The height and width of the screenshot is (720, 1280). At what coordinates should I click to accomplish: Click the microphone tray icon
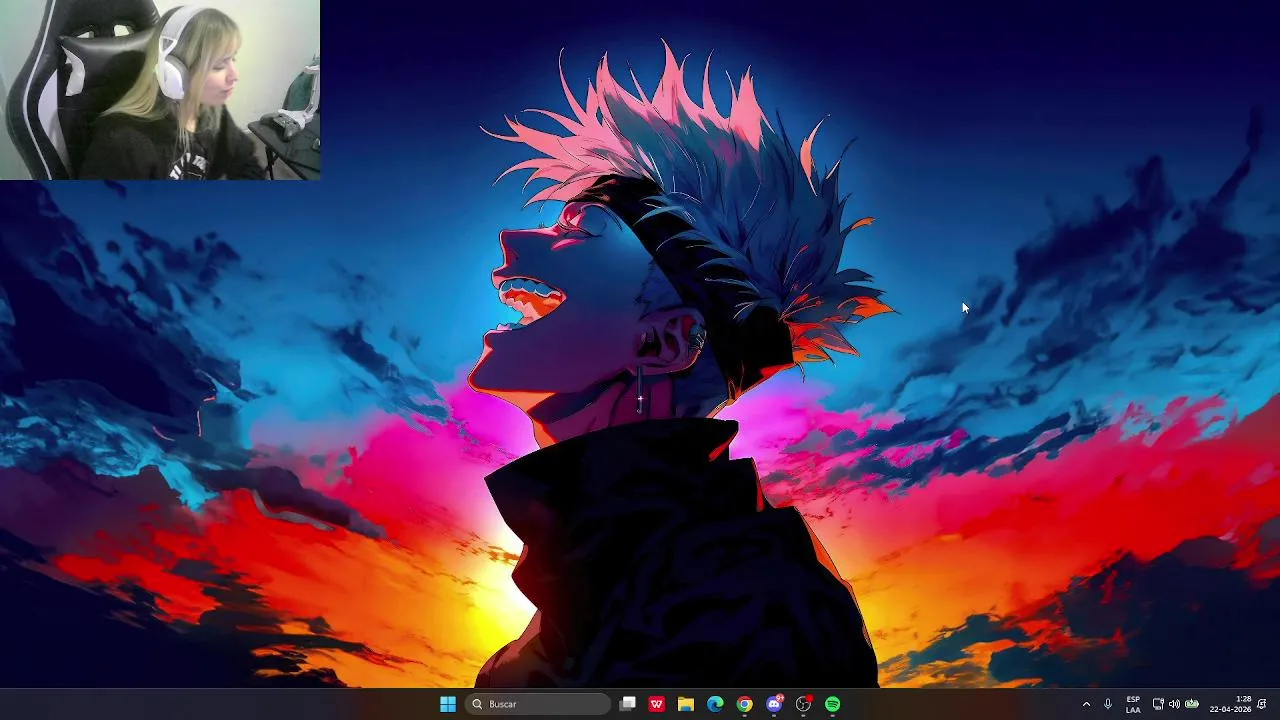click(x=1108, y=704)
